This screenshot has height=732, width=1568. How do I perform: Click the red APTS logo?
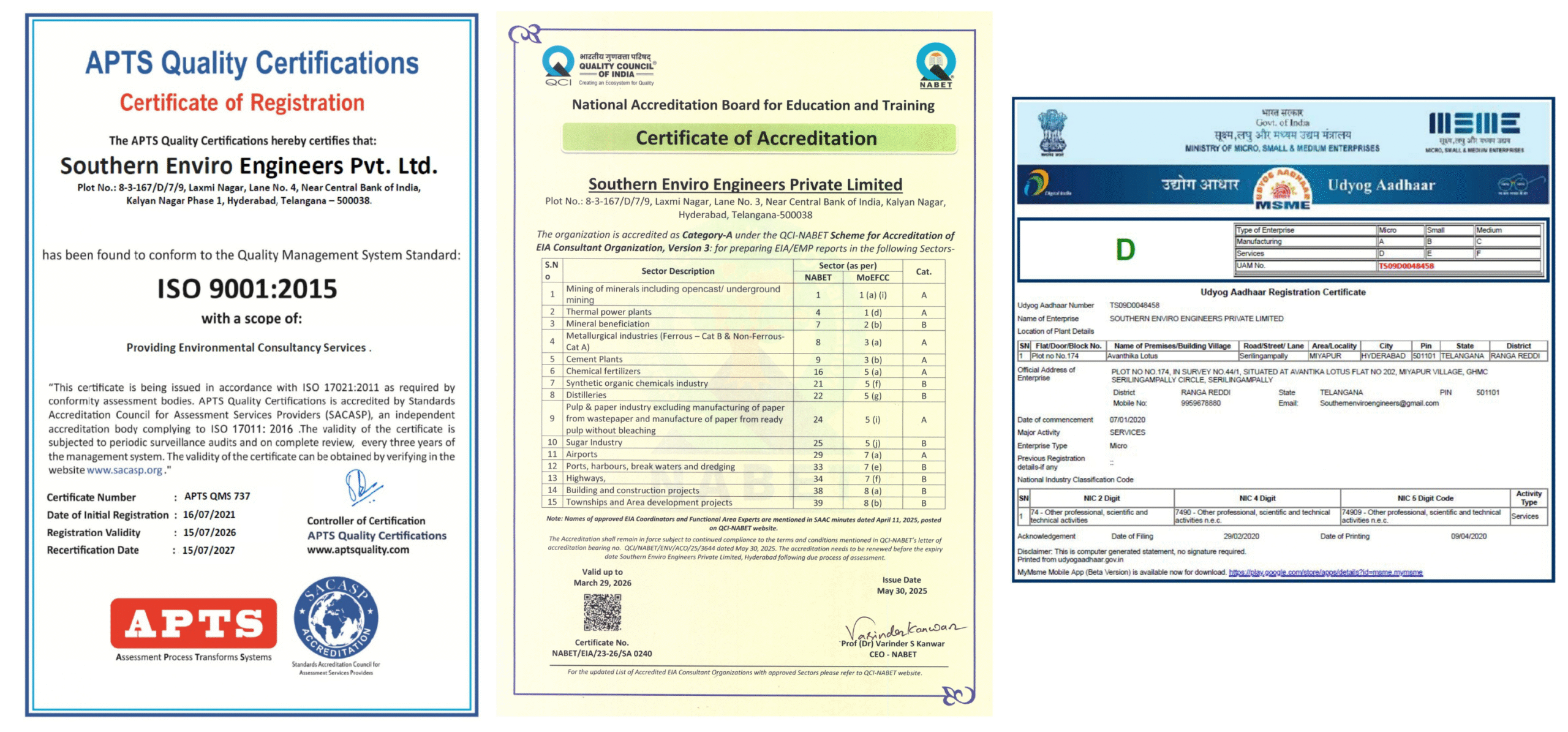pos(193,622)
